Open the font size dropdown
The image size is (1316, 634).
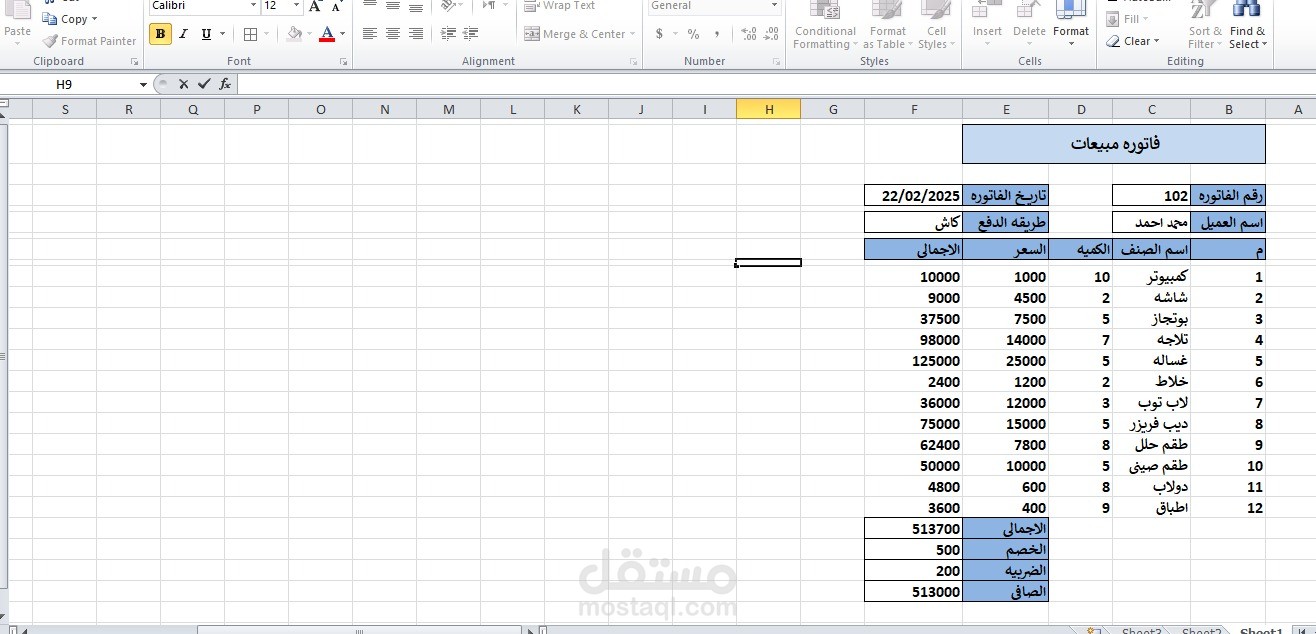[x=296, y=6]
